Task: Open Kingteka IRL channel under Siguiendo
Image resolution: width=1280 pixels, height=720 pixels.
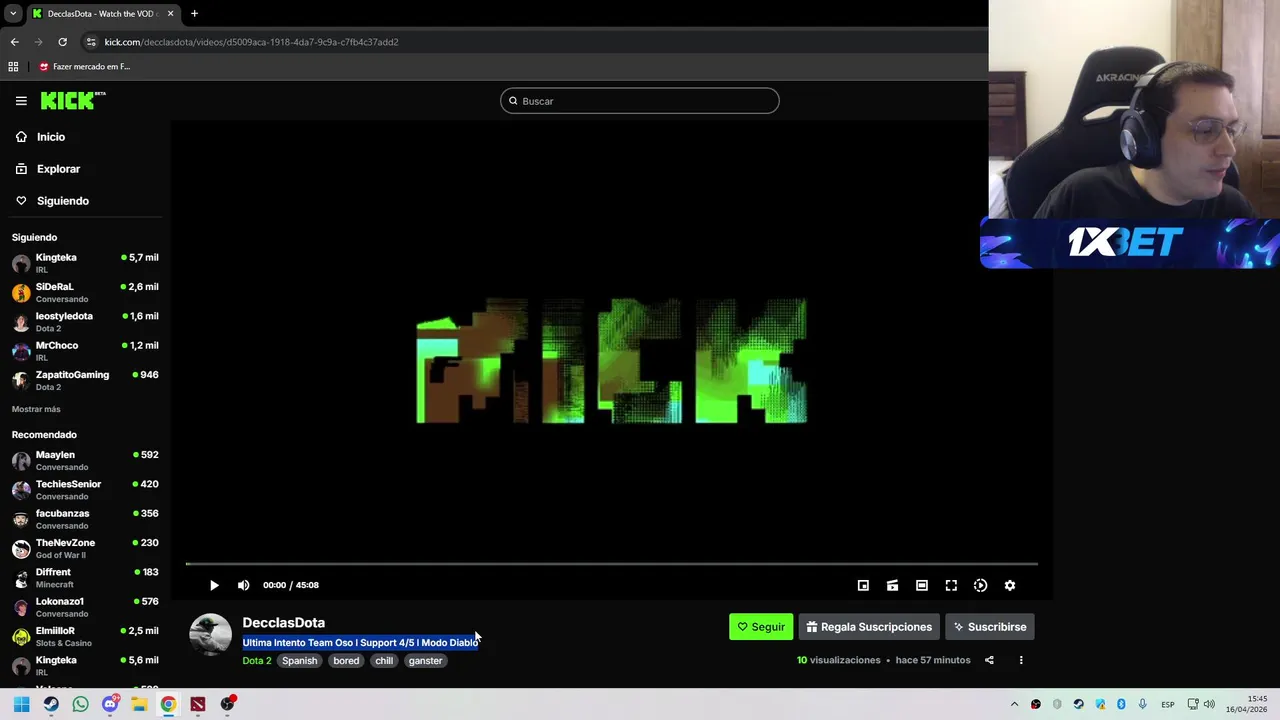Action: click(x=85, y=263)
